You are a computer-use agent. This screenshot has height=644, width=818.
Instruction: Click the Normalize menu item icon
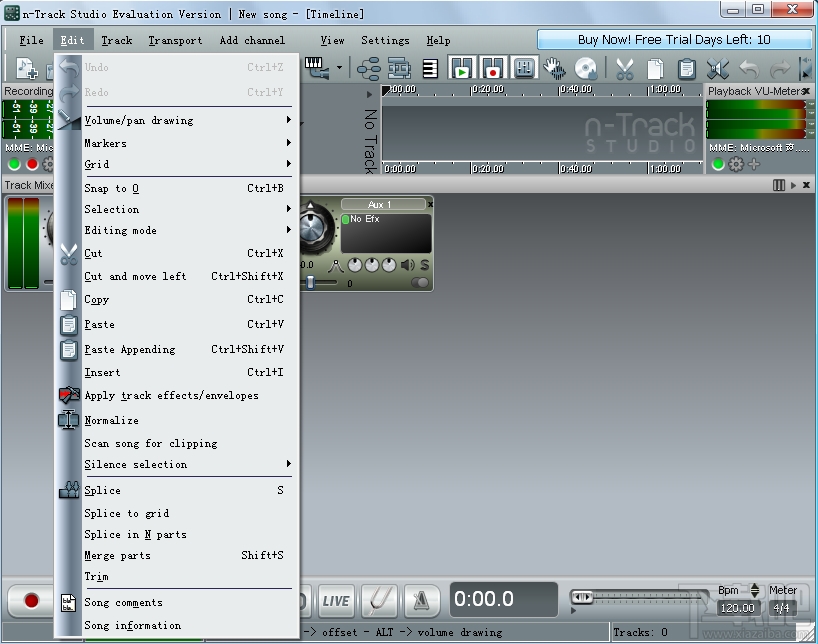click(69, 420)
